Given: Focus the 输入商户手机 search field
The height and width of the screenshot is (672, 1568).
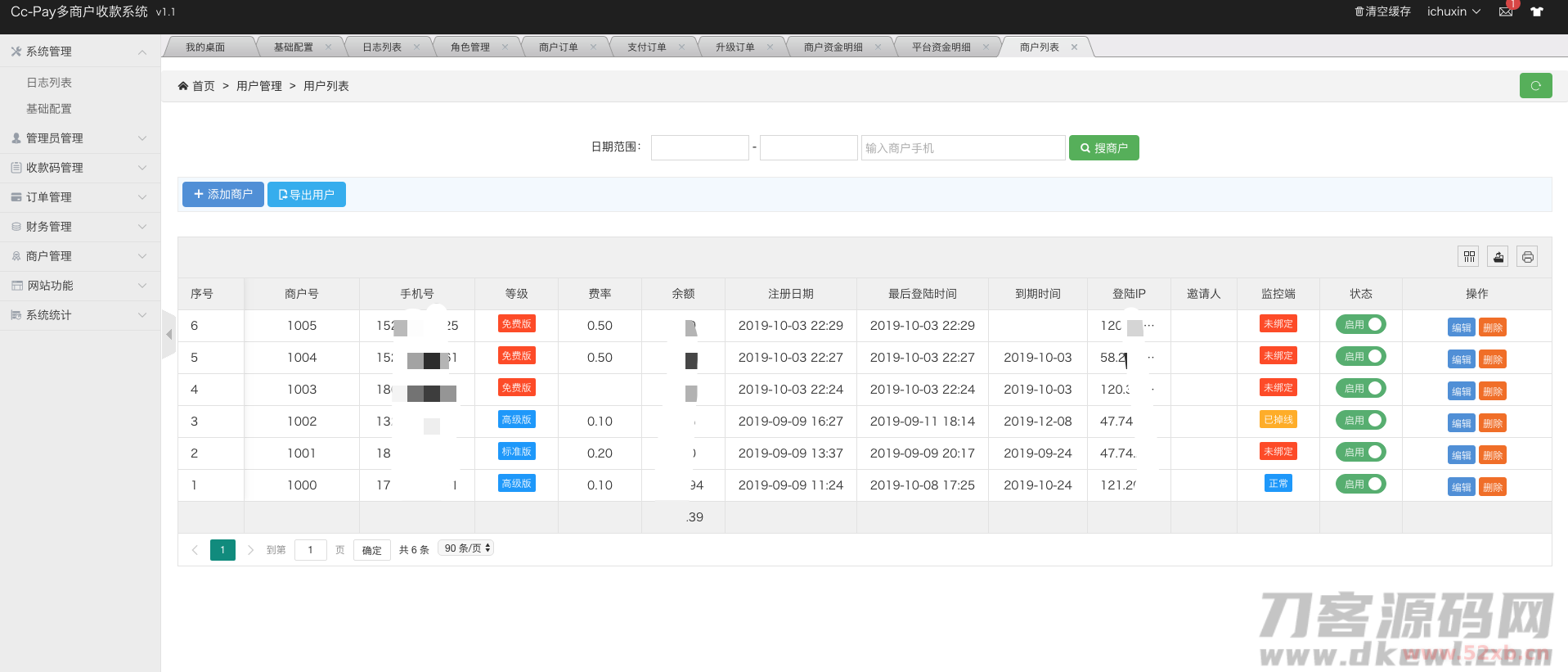Looking at the screenshot, I should 963,148.
